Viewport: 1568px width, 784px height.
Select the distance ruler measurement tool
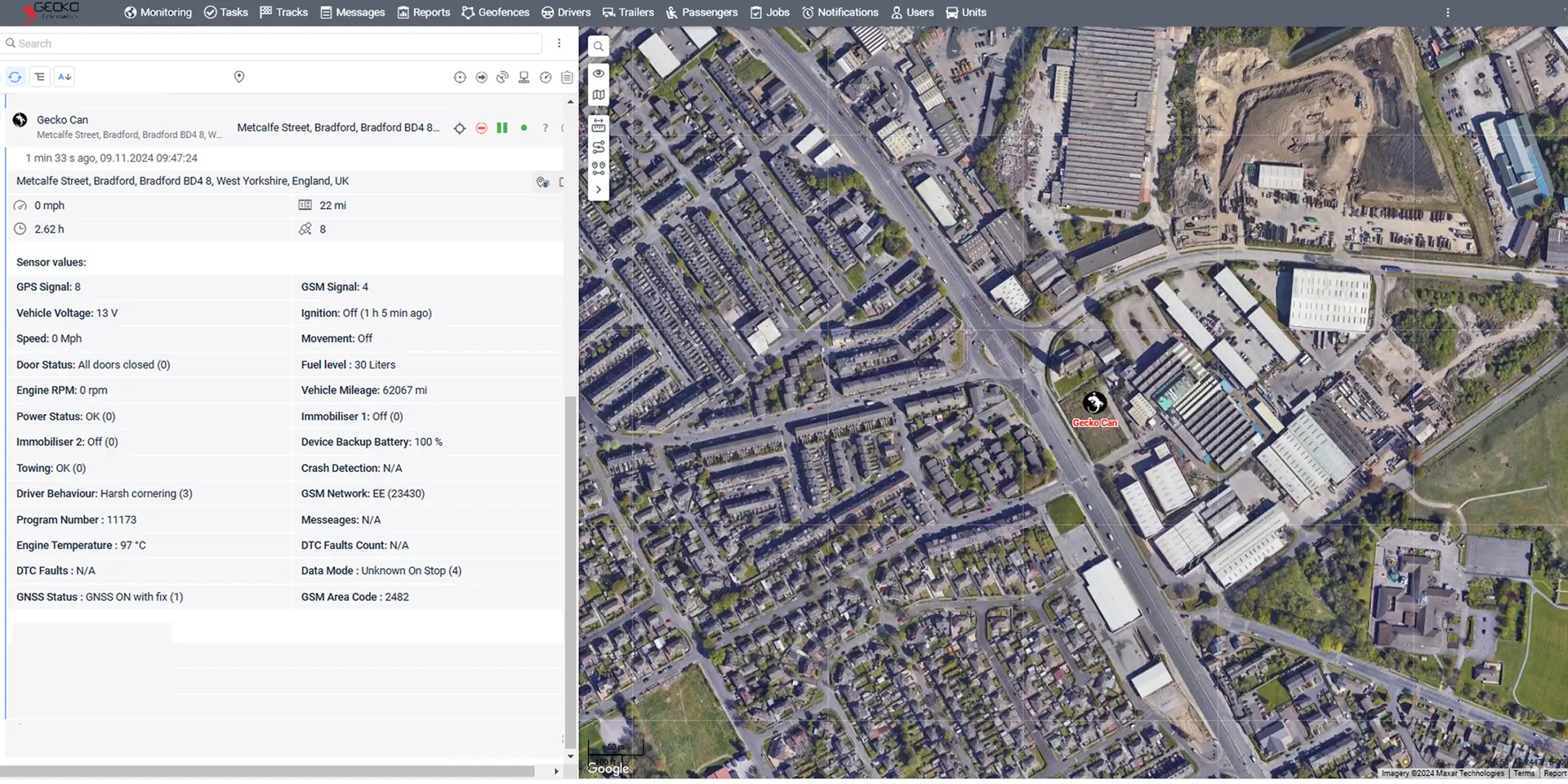[x=599, y=126]
